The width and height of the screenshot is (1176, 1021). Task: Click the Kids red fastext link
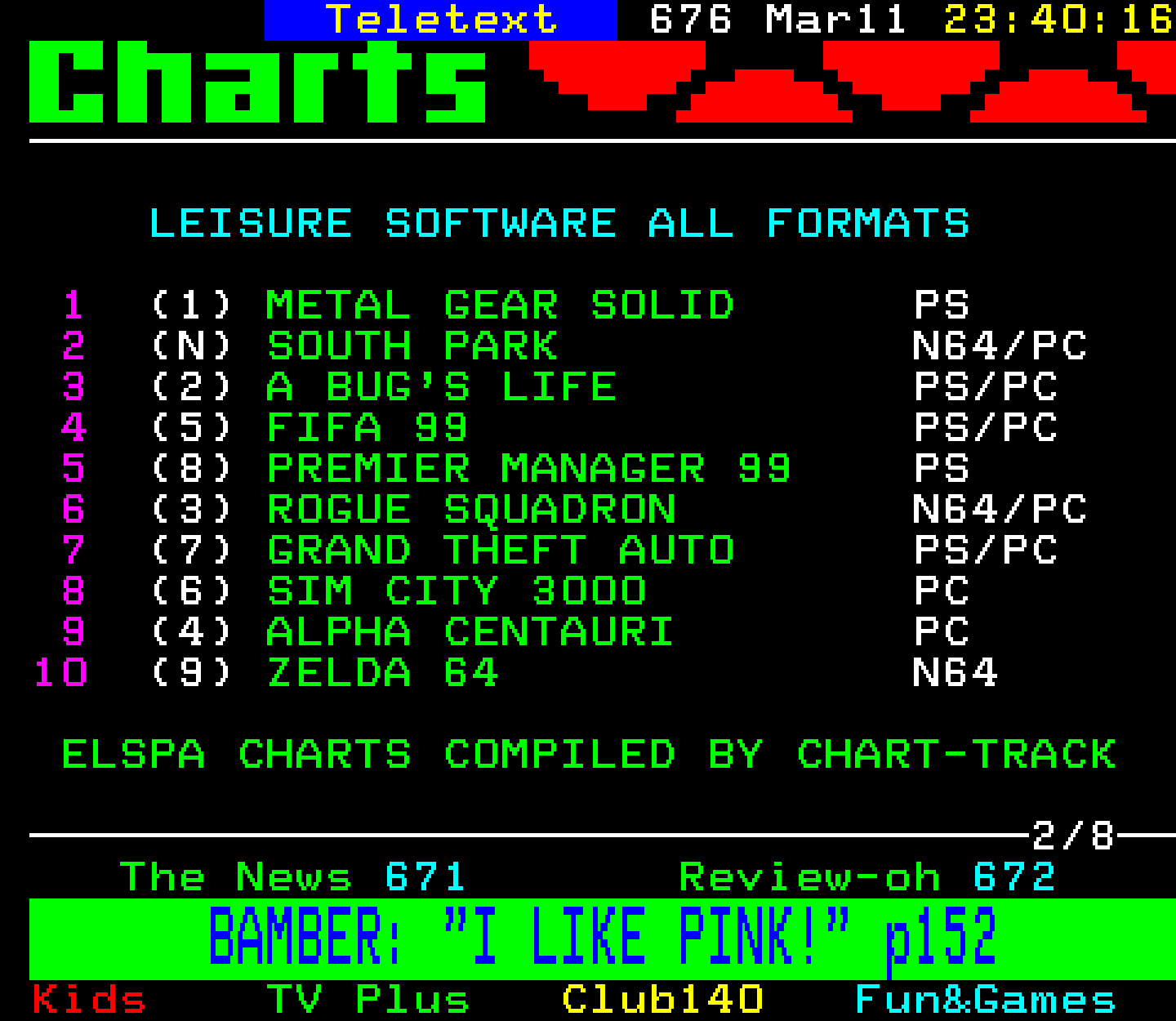tap(89, 1000)
